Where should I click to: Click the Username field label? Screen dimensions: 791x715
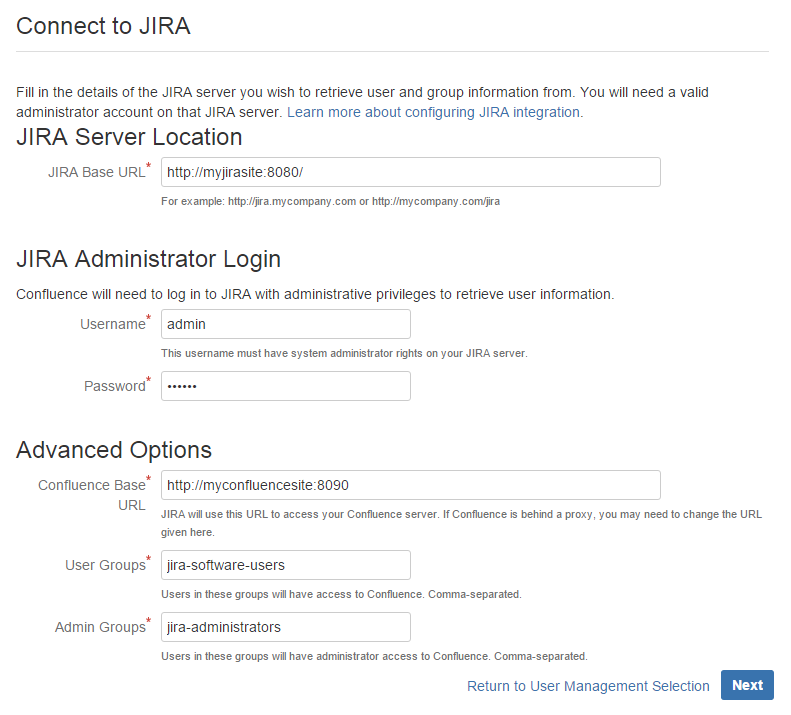point(112,324)
